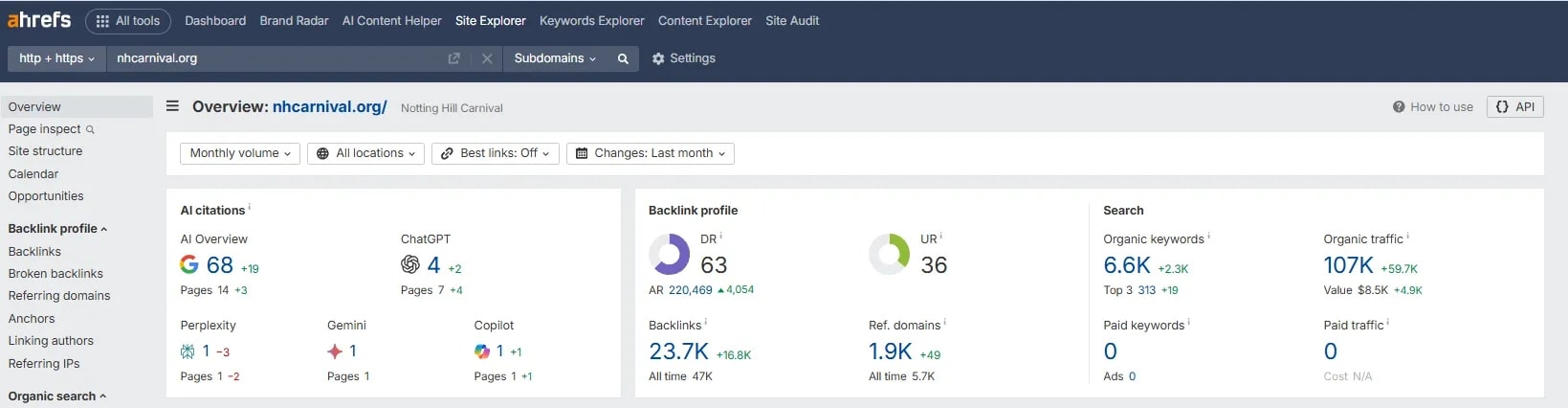Image resolution: width=1568 pixels, height=408 pixels.
Task: Click Backlinks value 23.7K
Action: tap(679, 352)
